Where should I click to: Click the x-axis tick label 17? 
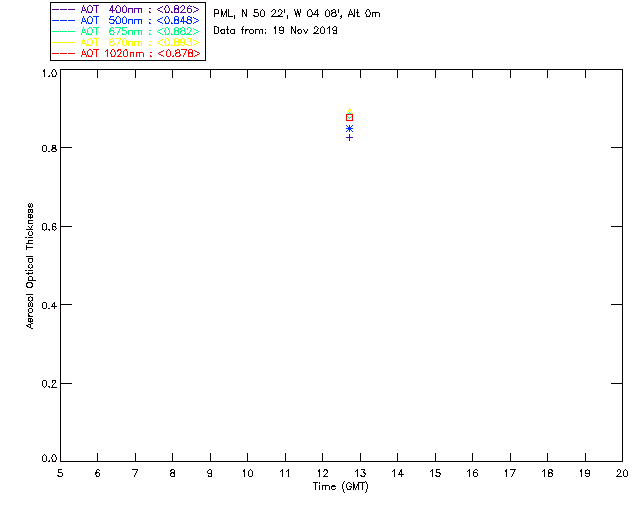[x=510, y=473]
